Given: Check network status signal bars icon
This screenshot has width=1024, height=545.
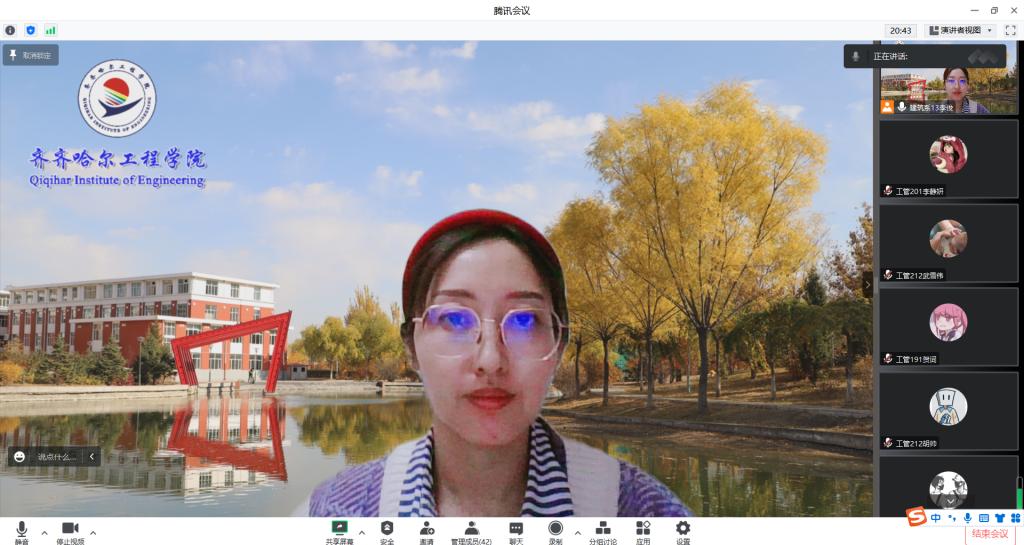Looking at the screenshot, I should pos(50,30).
